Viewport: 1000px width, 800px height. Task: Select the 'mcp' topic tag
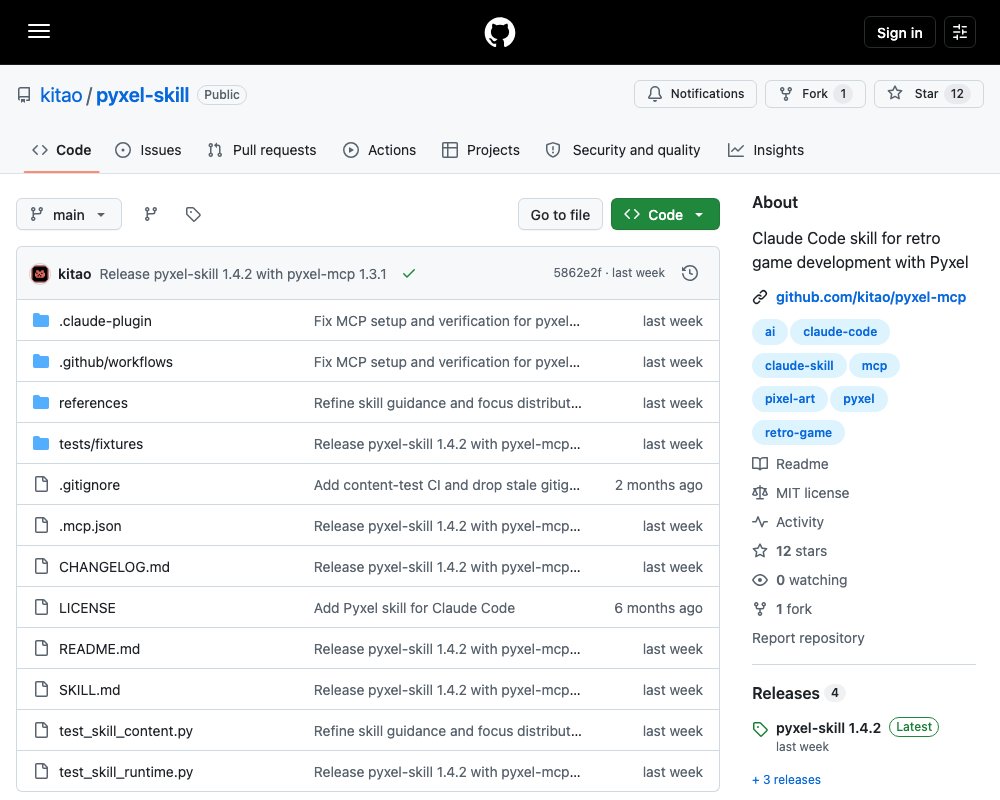tap(874, 366)
